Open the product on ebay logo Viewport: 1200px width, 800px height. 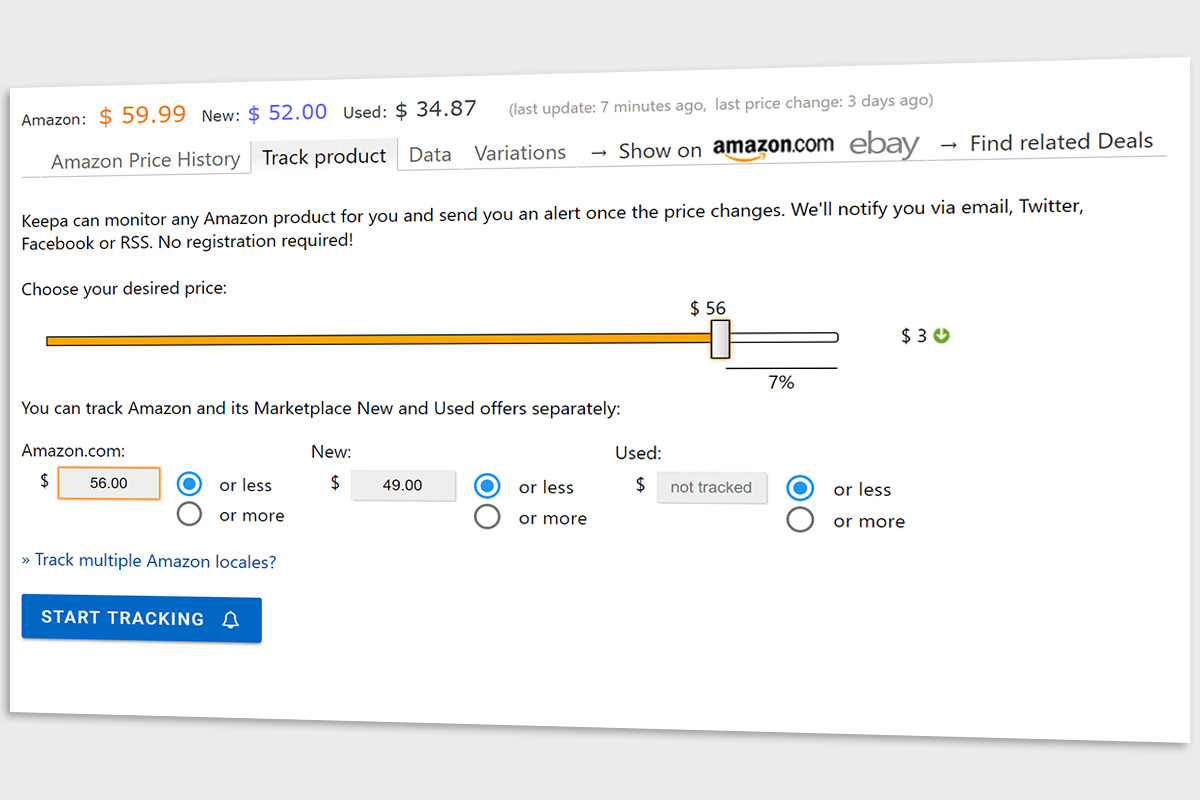tap(884, 145)
